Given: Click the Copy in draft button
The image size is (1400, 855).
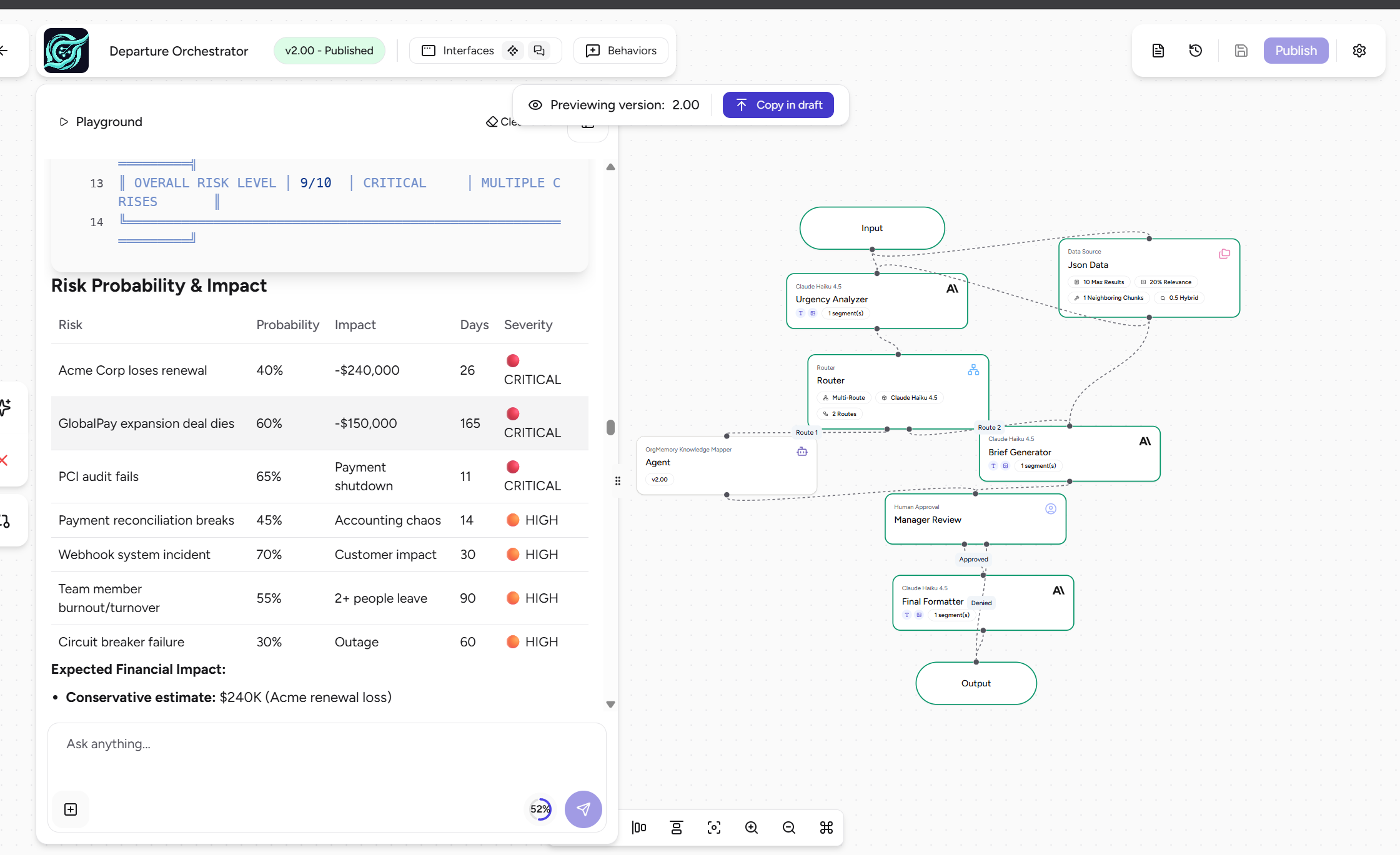Looking at the screenshot, I should point(778,105).
